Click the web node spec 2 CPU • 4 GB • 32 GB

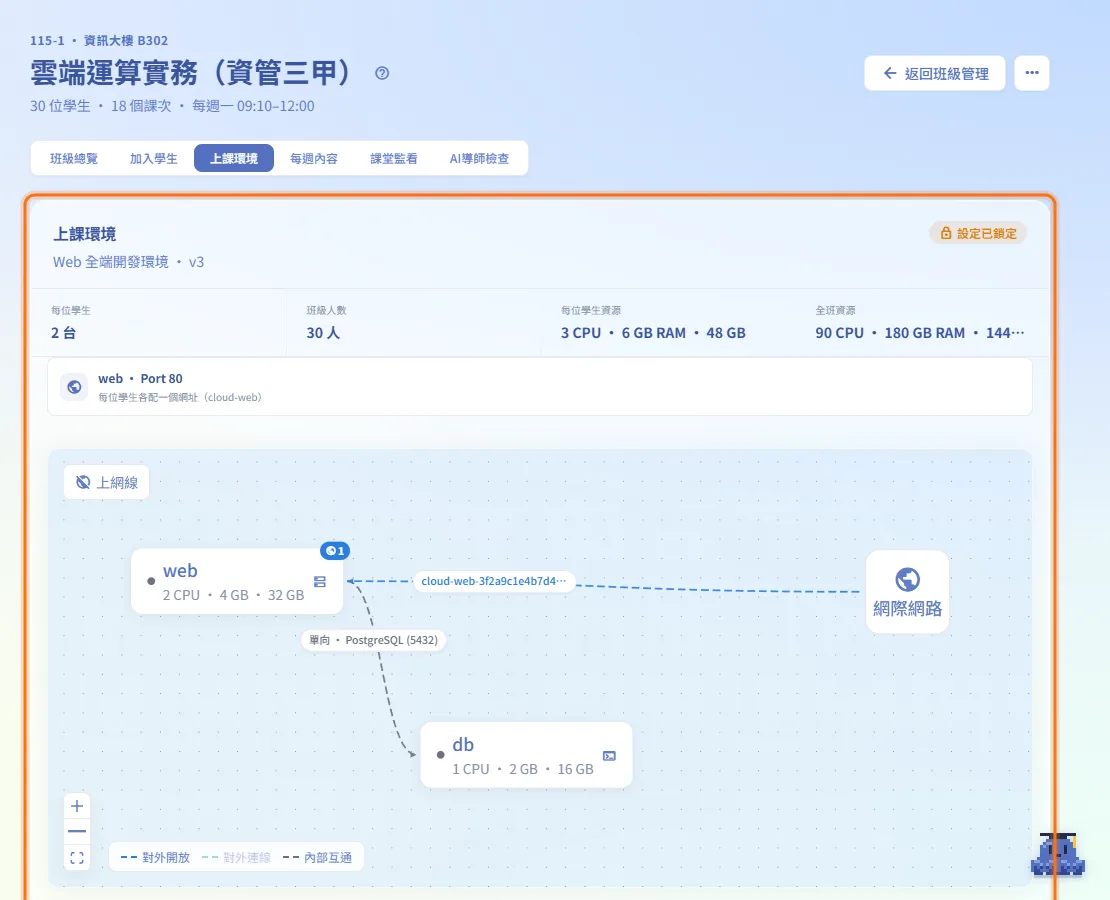[x=233, y=595]
